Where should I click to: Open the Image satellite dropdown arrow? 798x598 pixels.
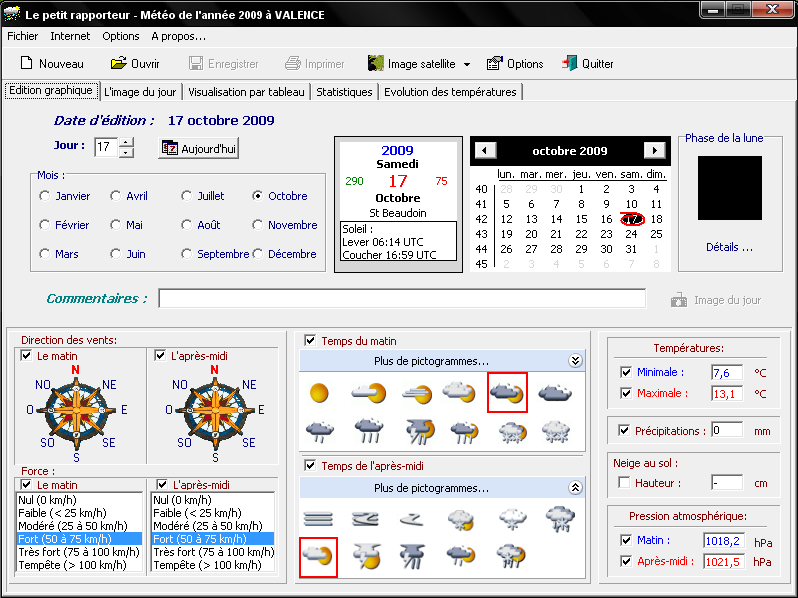pos(467,65)
